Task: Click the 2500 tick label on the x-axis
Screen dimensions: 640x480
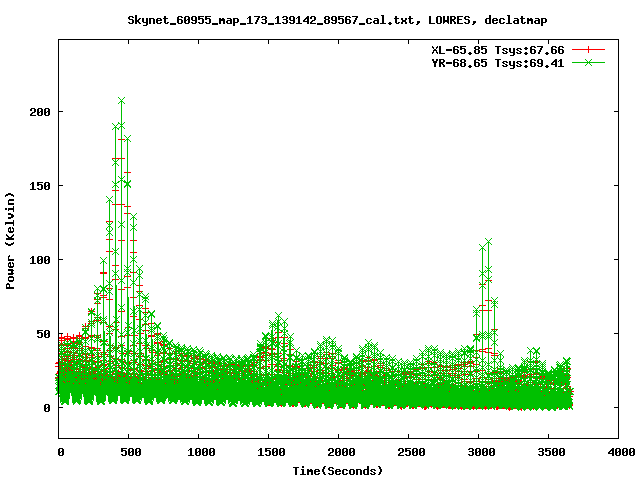Action: 409,452
